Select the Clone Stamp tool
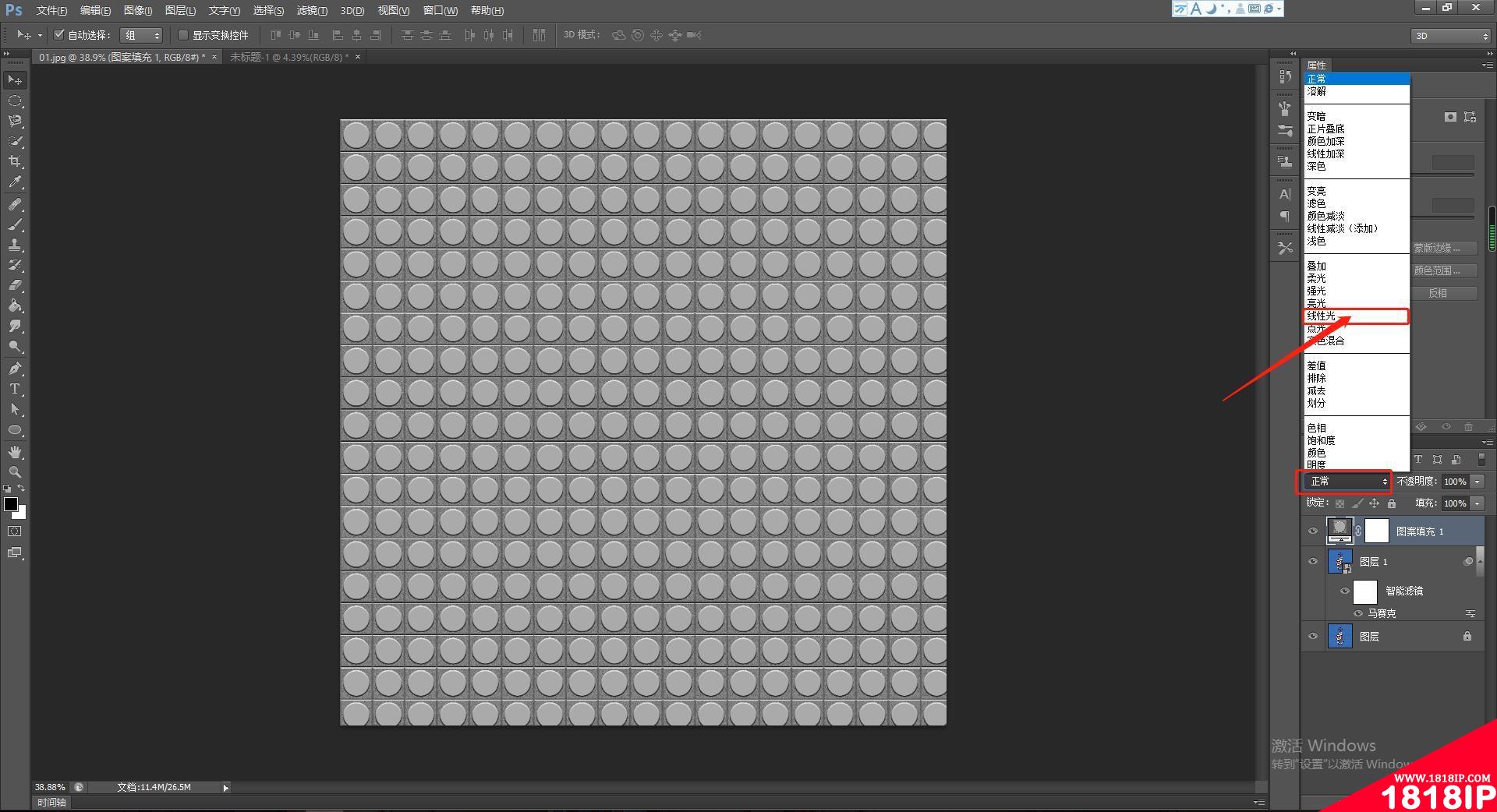Image resolution: width=1497 pixels, height=812 pixels. (x=15, y=245)
